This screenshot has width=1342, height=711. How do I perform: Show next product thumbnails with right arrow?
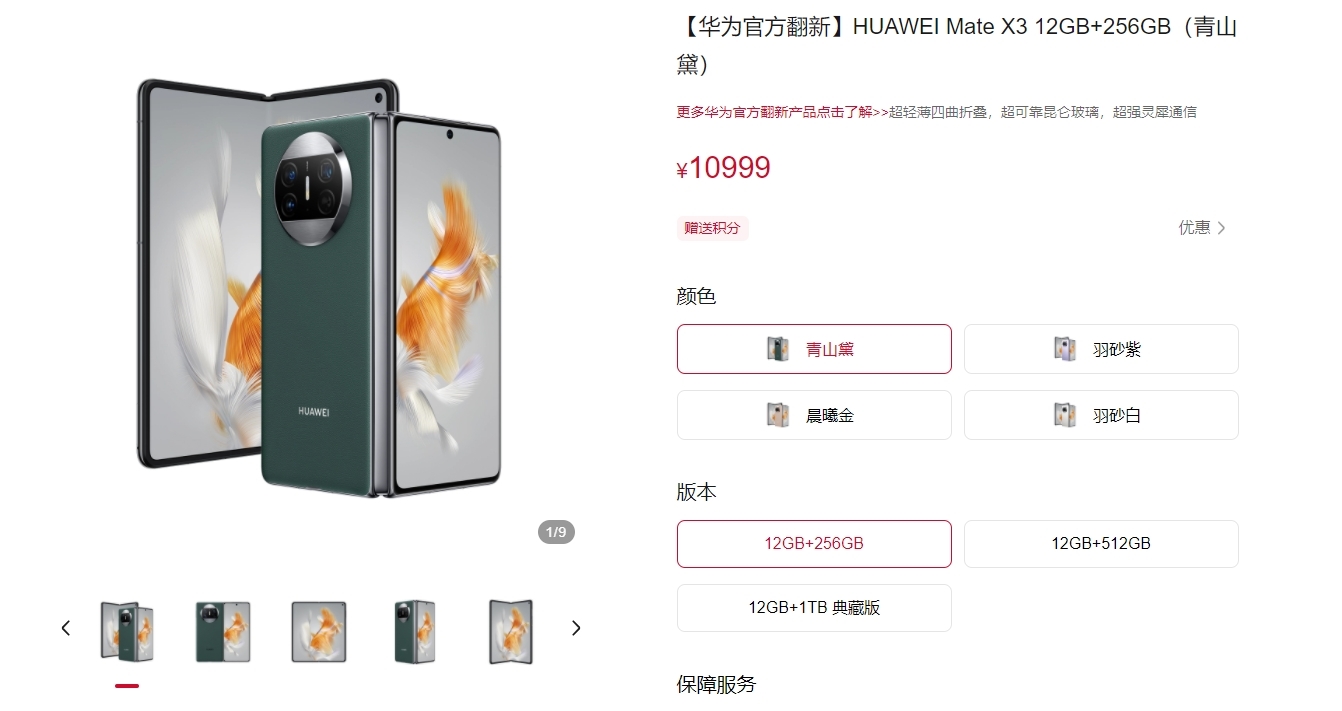pos(576,628)
